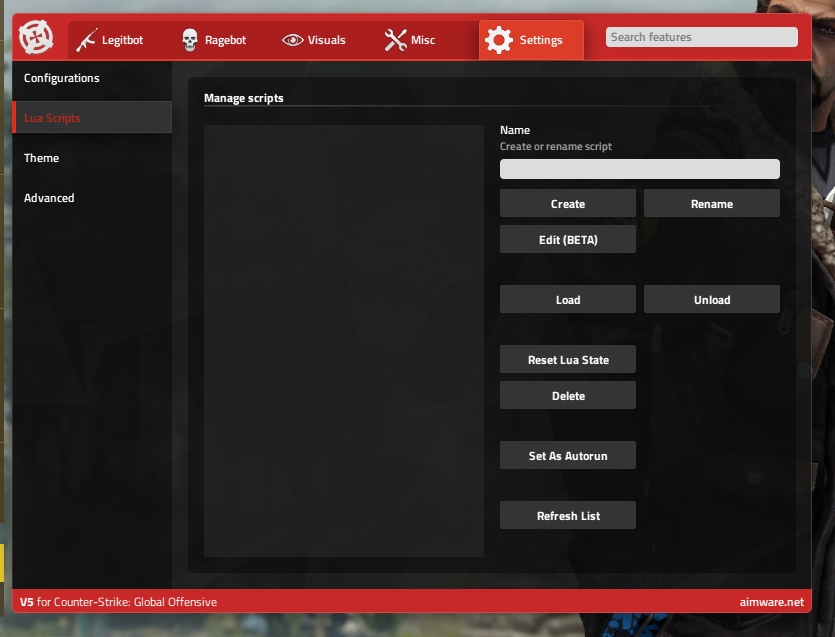Screen dimensions: 835x637
Task: Open Configurations in the sidebar
Action: 62,78
